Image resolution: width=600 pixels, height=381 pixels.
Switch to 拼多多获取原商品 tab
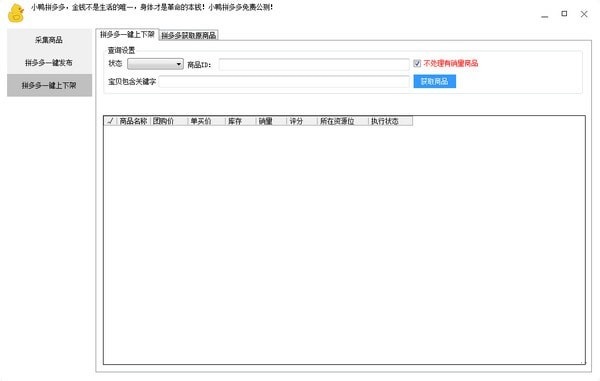(x=189, y=35)
